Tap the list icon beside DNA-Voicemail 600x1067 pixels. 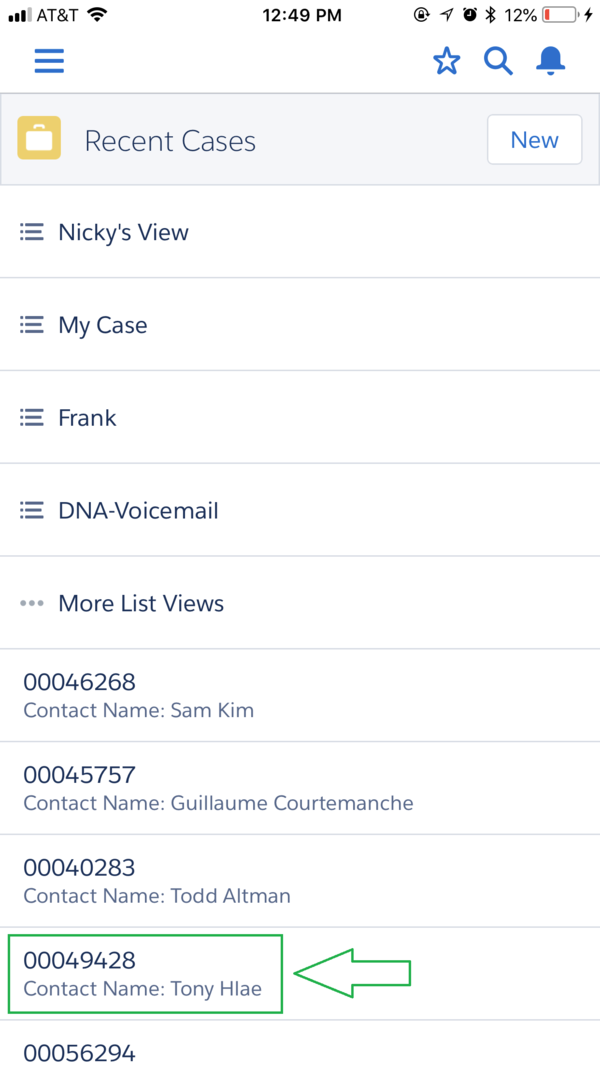(32, 511)
